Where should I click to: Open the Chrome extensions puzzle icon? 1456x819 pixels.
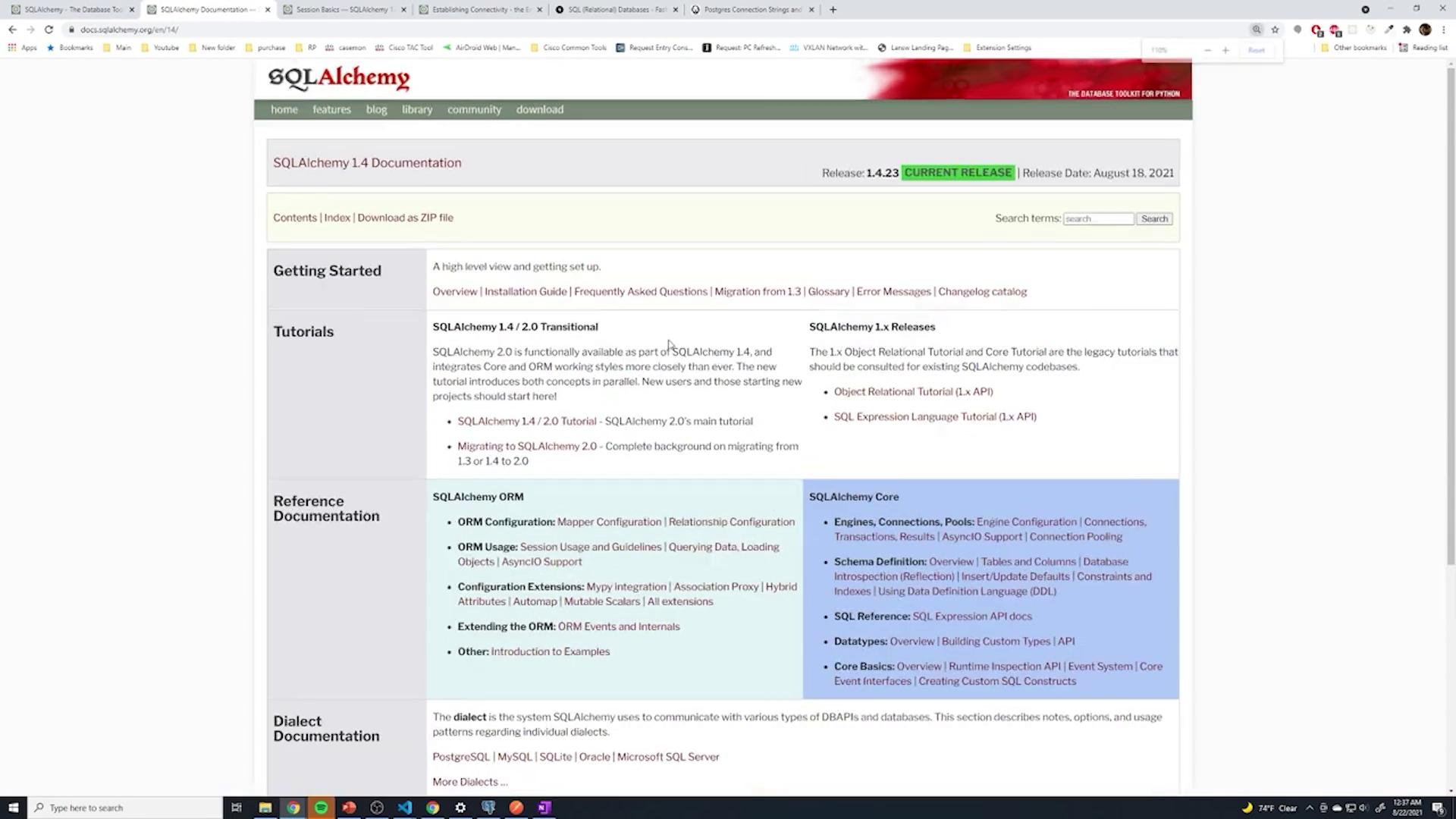(x=1407, y=30)
